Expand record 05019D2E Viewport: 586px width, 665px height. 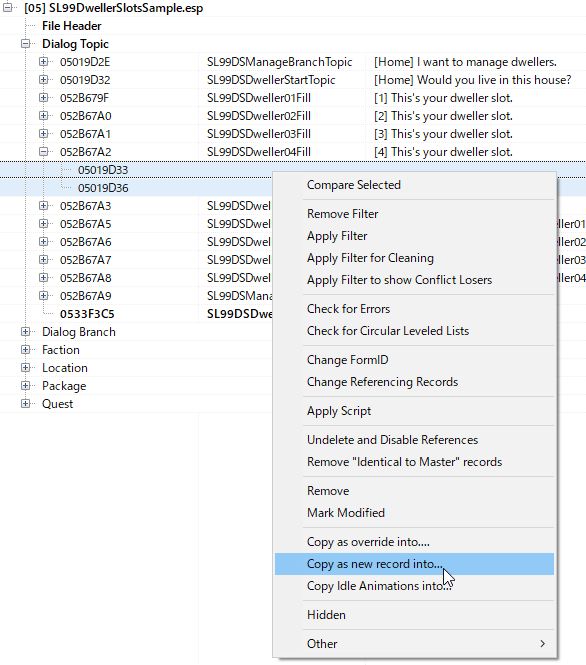point(43,61)
